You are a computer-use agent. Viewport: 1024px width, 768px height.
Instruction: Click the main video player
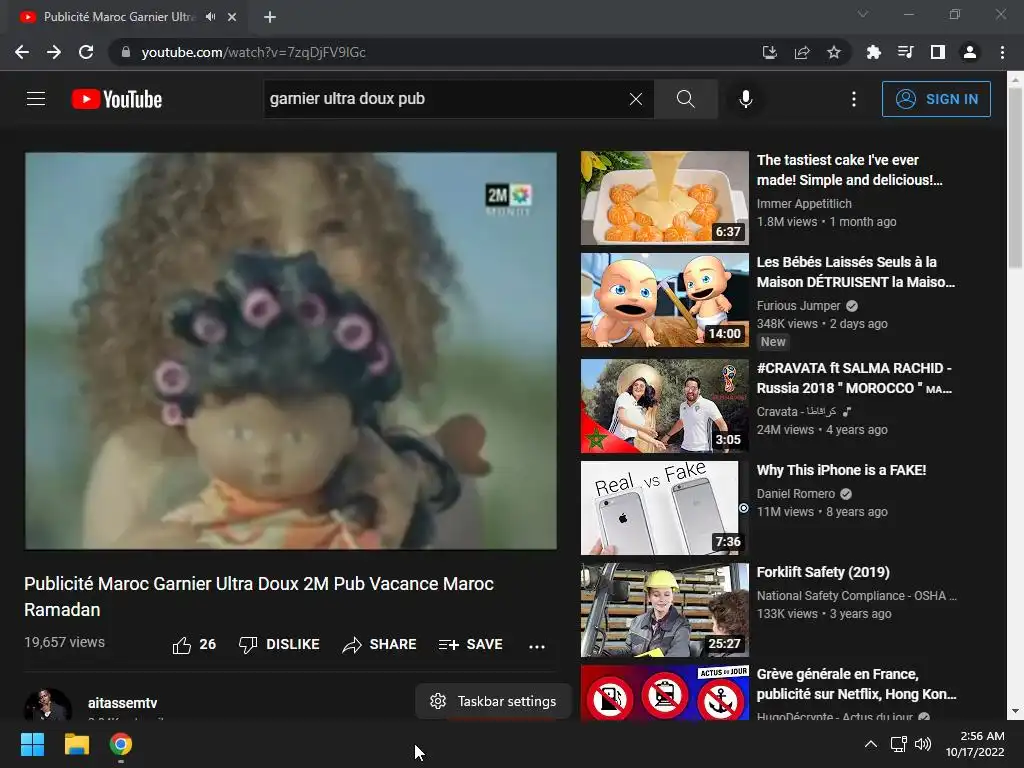point(291,351)
